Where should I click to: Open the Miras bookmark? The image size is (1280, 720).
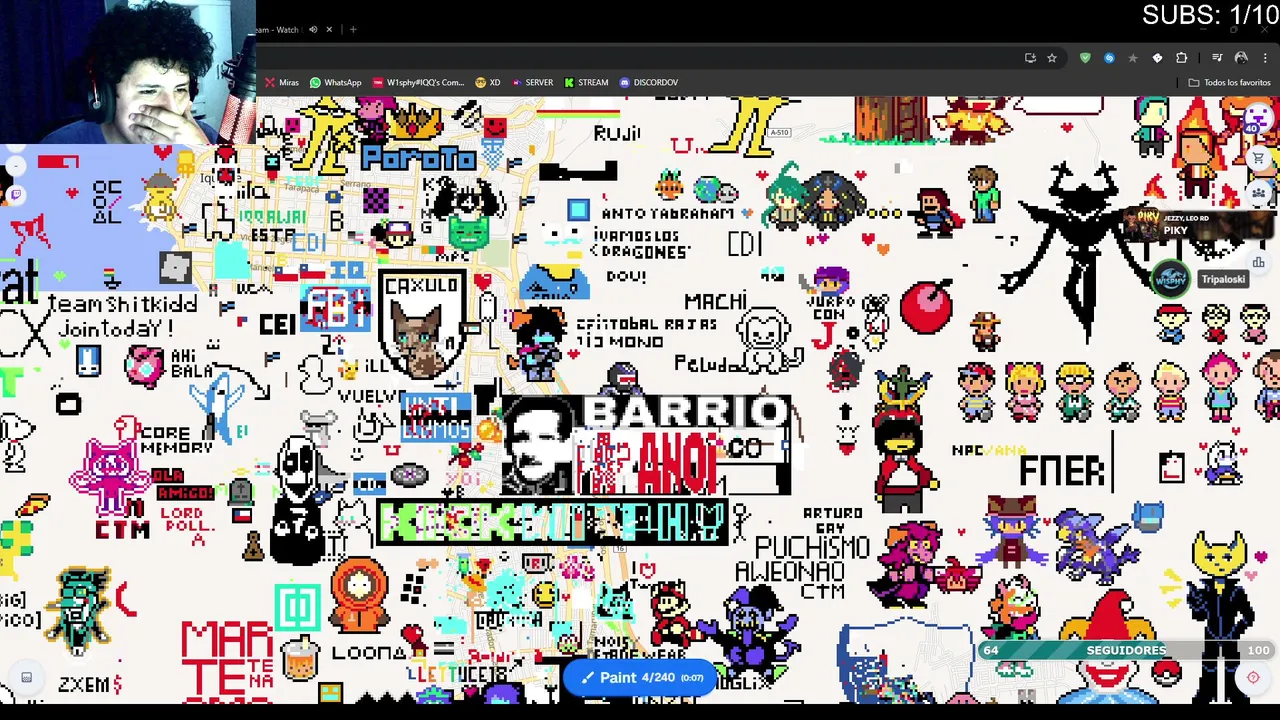tap(281, 82)
